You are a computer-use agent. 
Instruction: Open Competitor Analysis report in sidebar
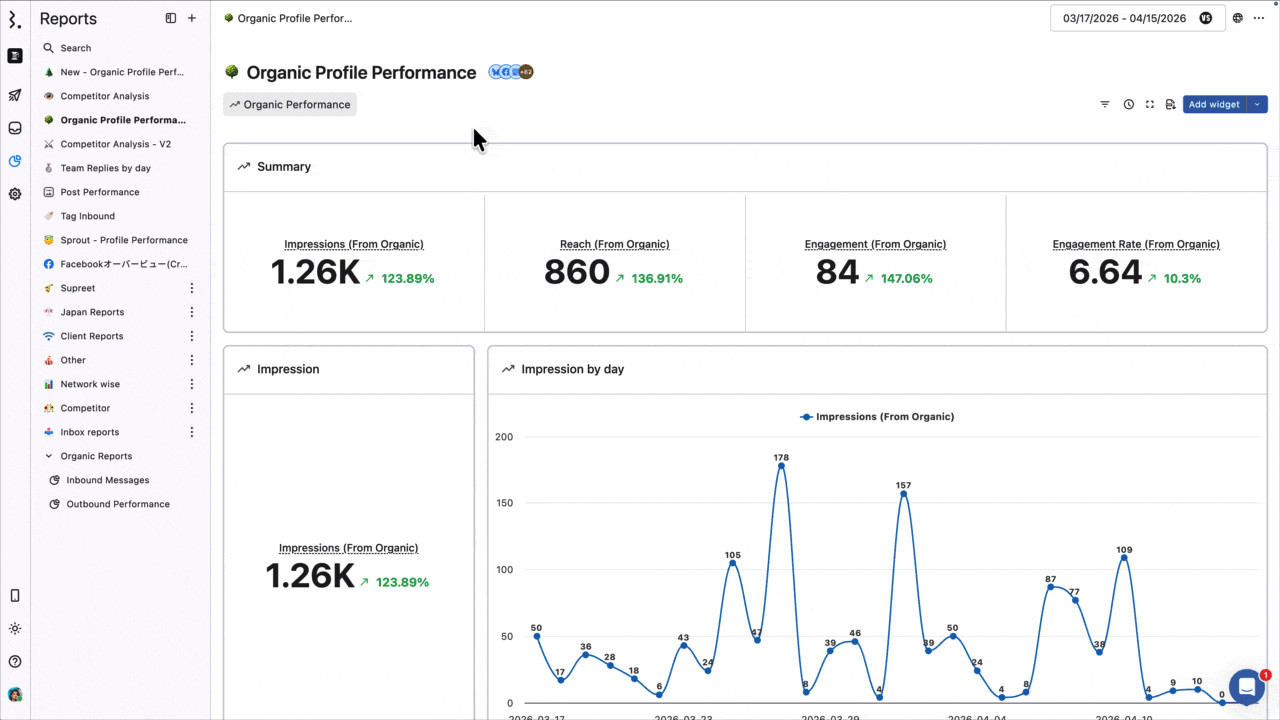click(104, 96)
